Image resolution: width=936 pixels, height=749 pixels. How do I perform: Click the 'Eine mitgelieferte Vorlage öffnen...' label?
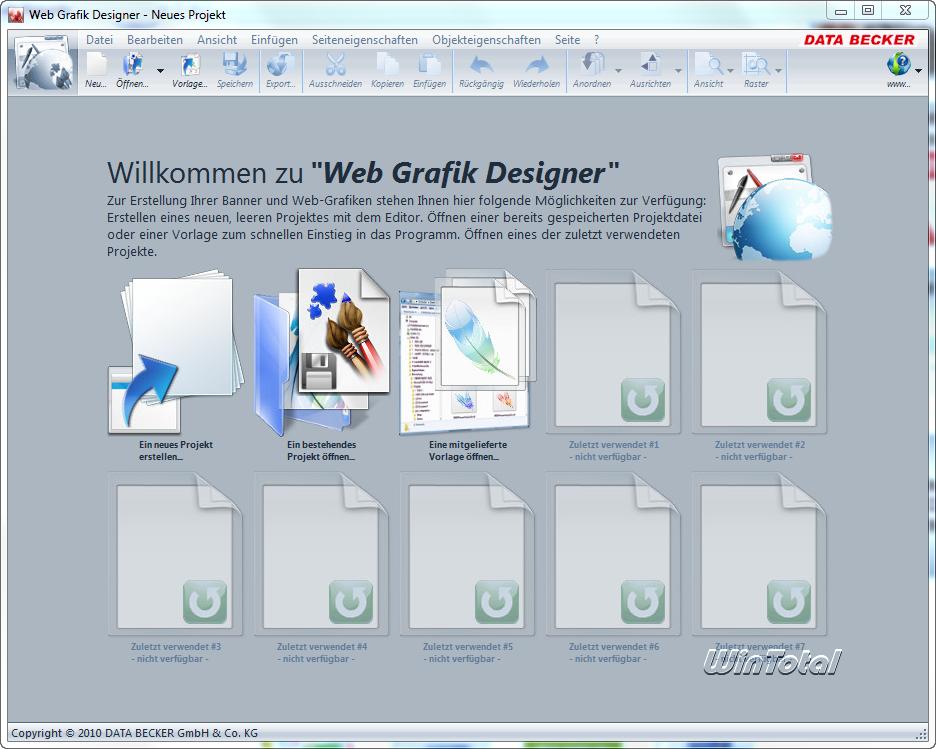coord(467,451)
